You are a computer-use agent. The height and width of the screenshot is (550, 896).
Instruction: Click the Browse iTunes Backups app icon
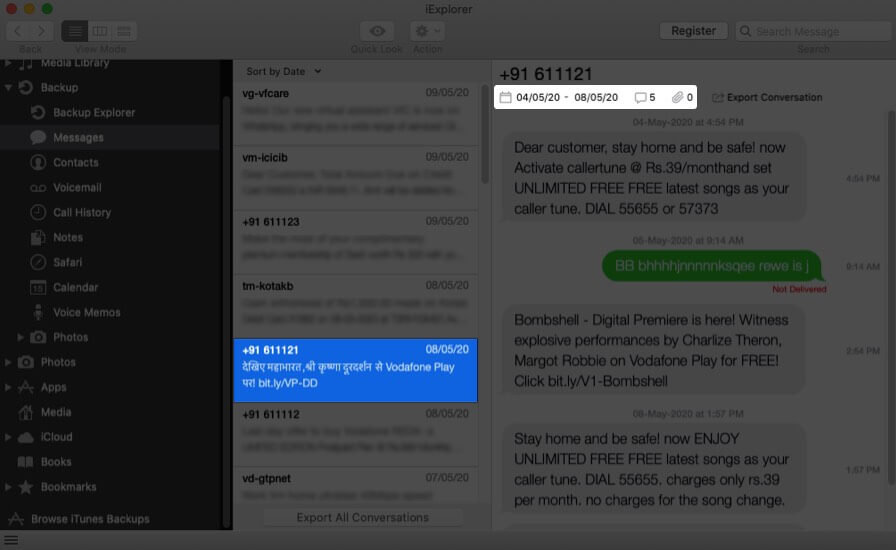(x=16, y=519)
